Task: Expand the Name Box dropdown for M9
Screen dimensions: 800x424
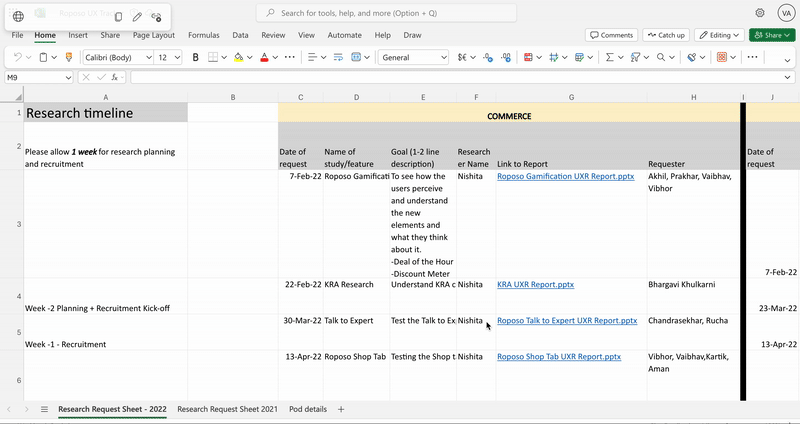Action: click(68, 78)
